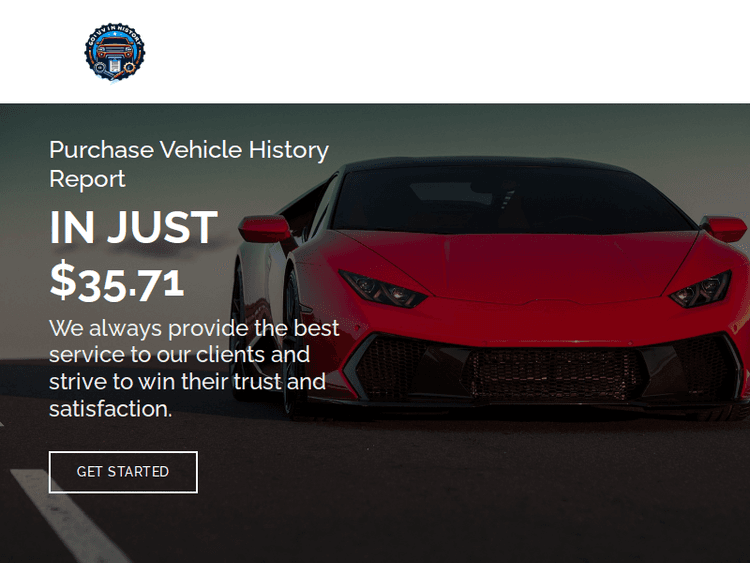Open the GET STARTED button

(123, 472)
